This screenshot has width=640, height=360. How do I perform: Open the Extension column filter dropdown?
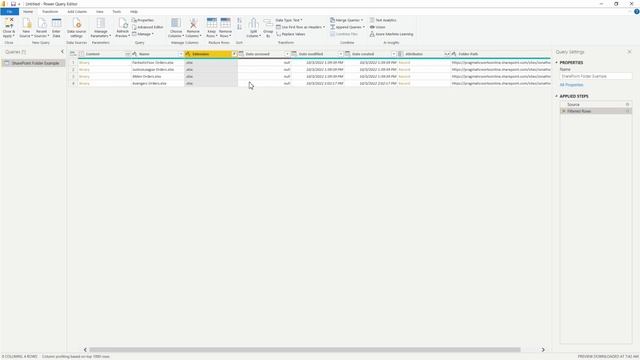pyautogui.click(x=234, y=54)
